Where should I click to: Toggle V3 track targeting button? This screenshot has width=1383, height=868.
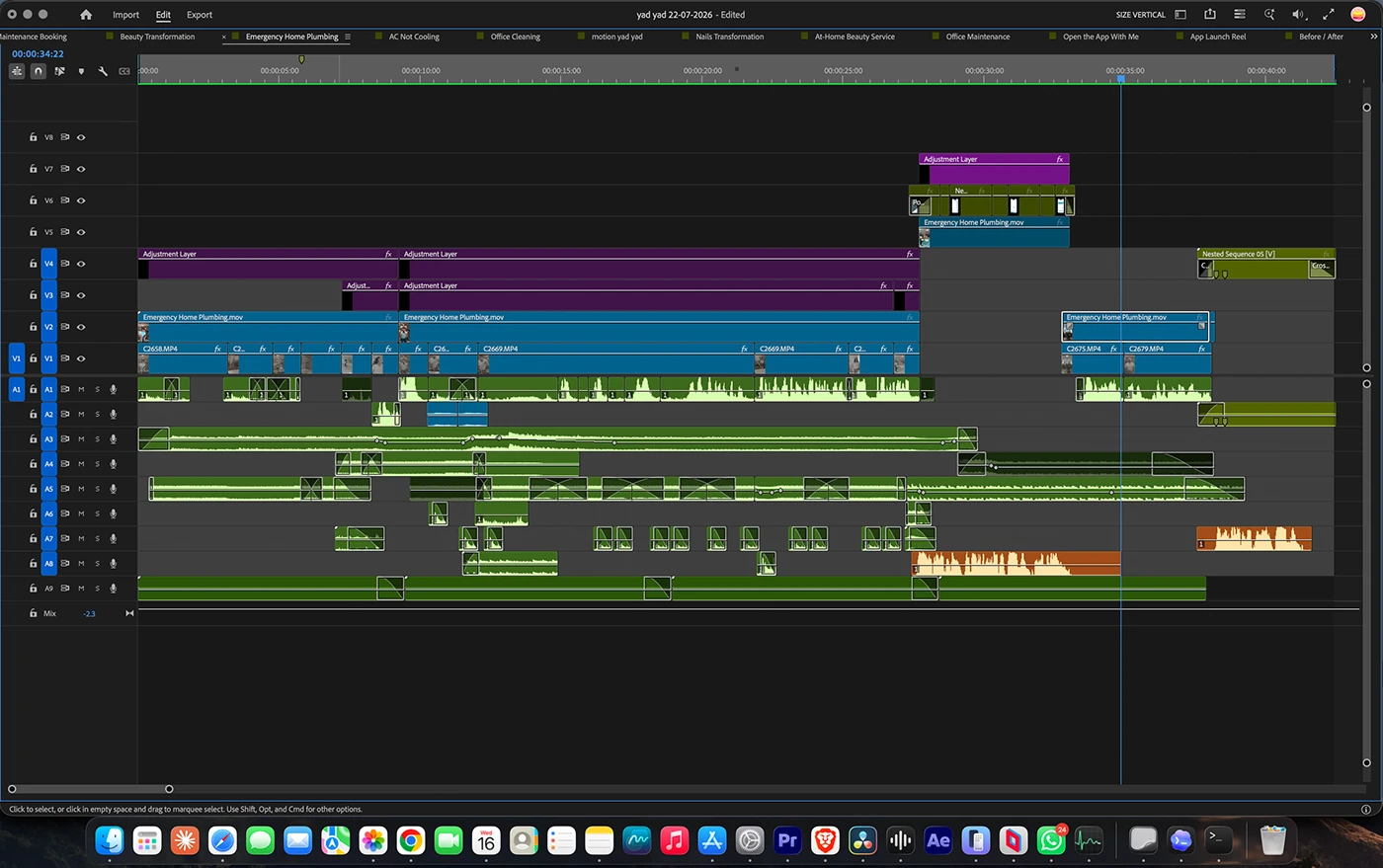click(x=48, y=295)
